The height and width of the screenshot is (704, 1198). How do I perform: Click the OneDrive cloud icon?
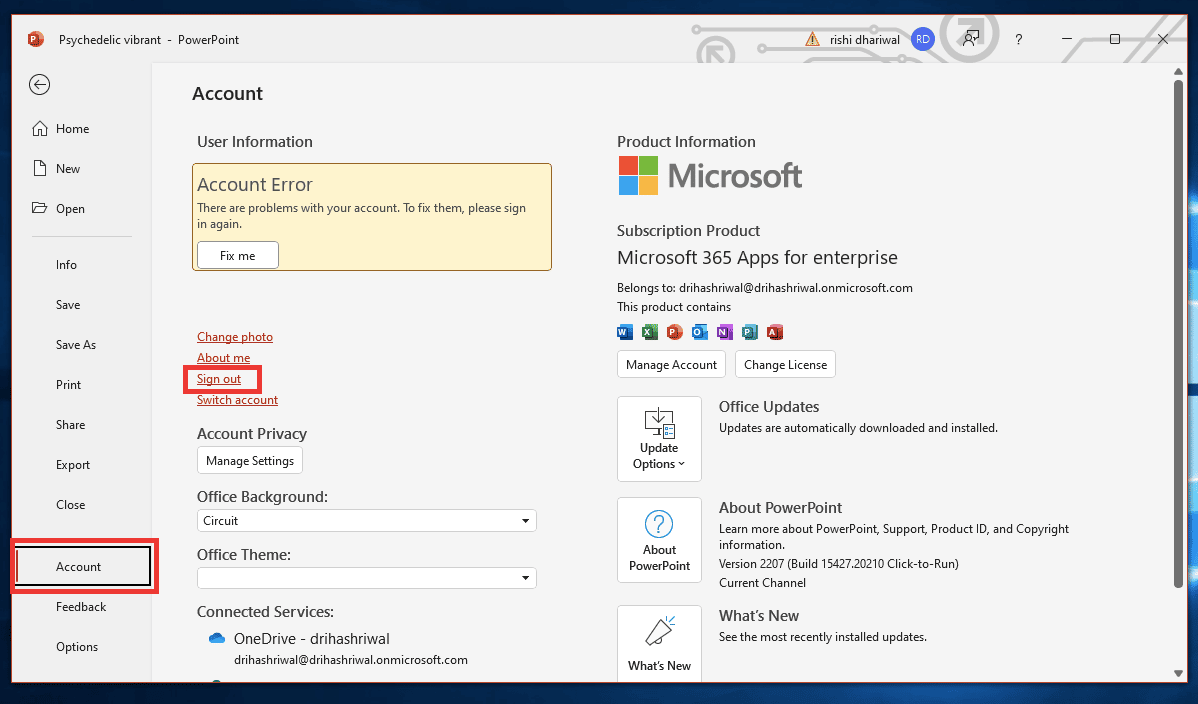[216, 638]
